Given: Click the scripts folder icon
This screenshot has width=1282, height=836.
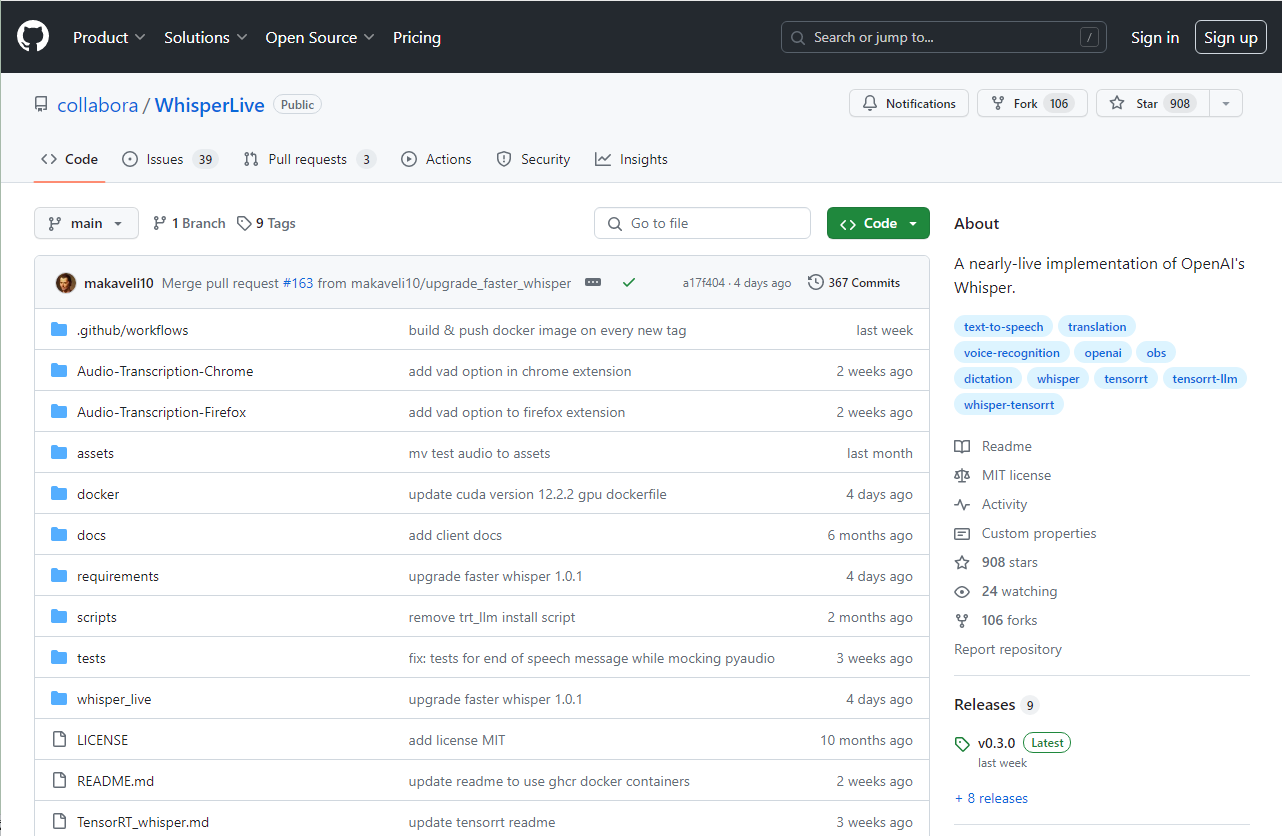Looking at the screenshot, I should (x=59, y=617).
